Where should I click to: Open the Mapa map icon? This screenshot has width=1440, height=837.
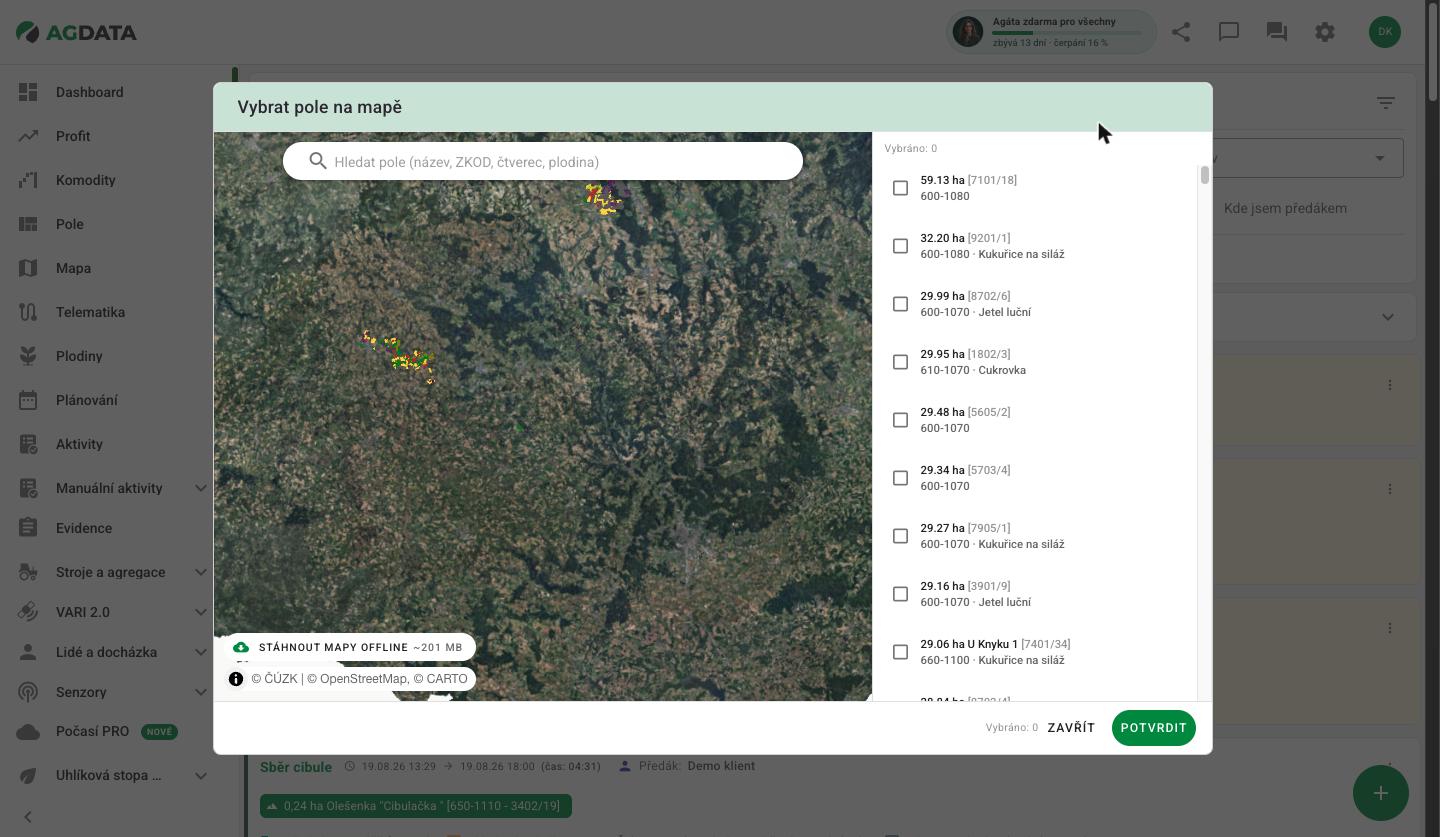[x=28, y=268]
